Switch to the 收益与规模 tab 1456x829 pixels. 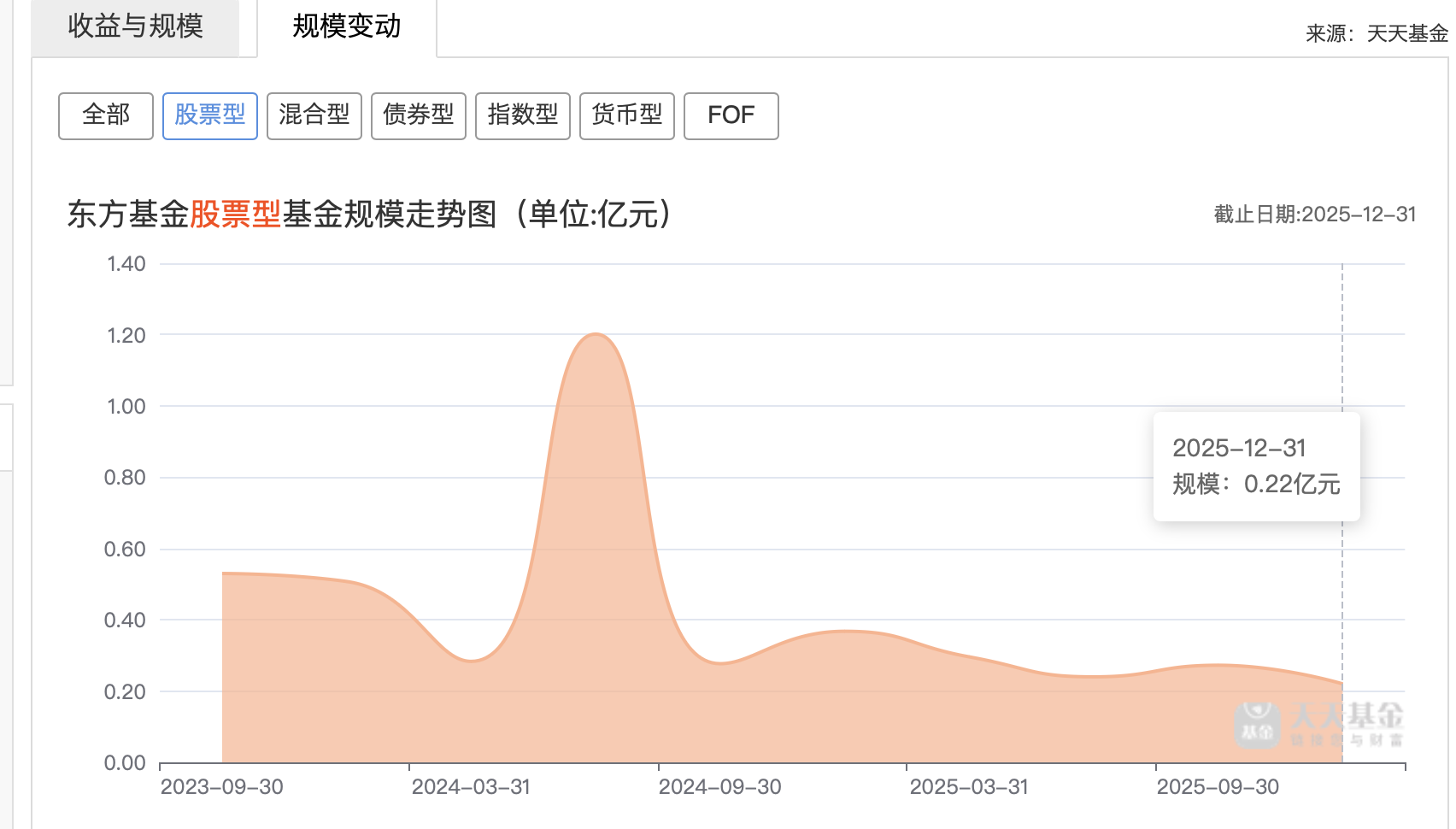click(x=135, y=26)
